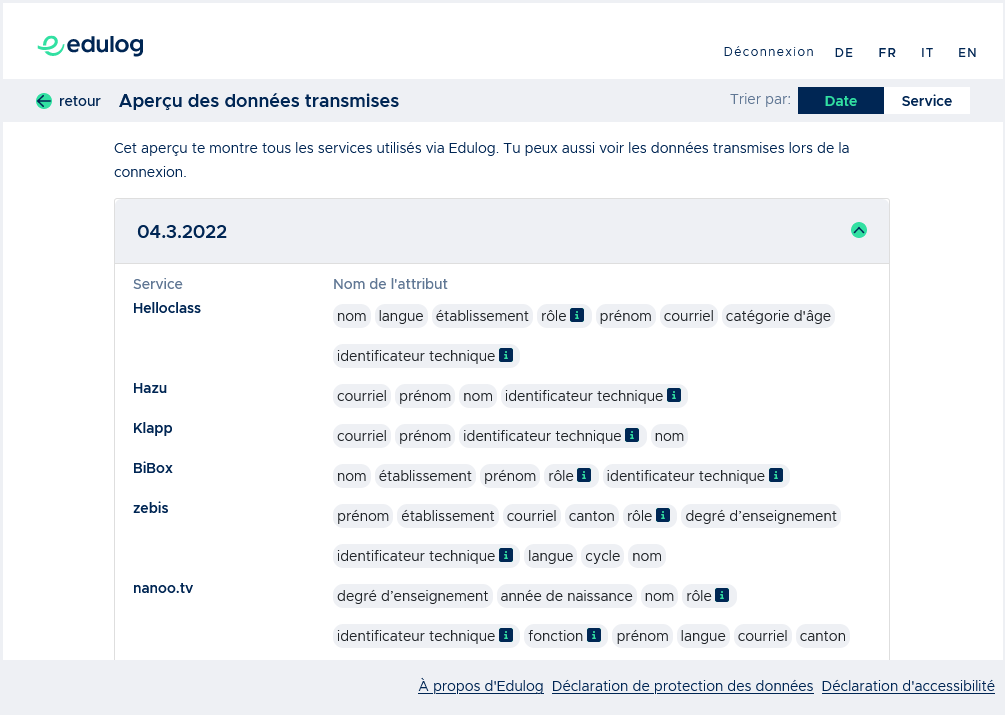Open info icon for identificateur technique in nanoo.tv row

click(x=506, y=635)
